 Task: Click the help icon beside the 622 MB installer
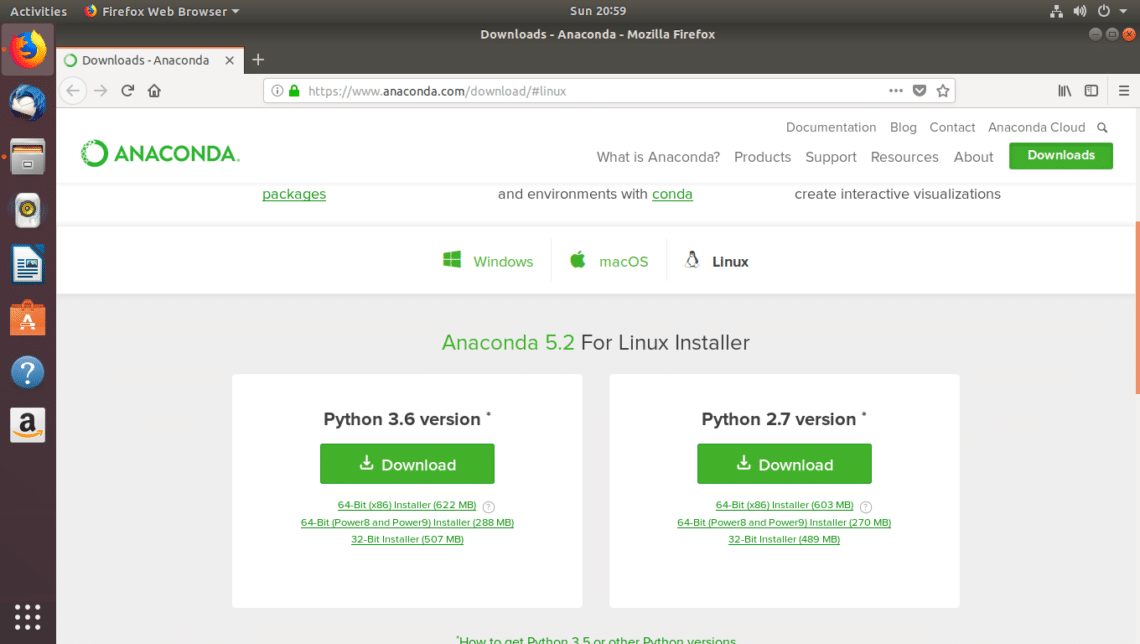(x=489, y=507)
